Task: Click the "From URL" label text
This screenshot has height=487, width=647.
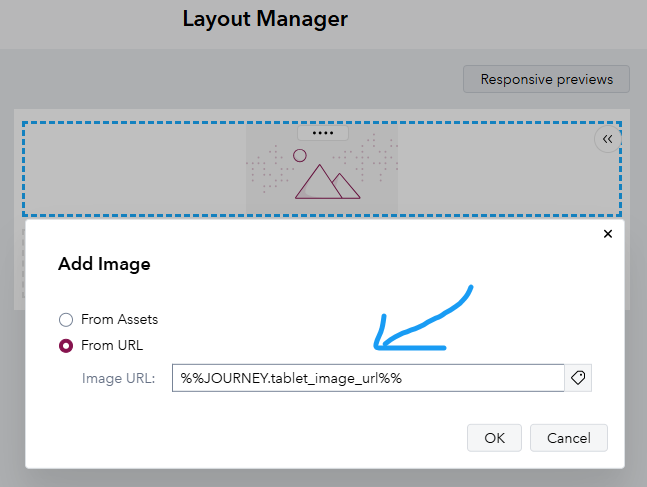Action: tap(112, 346)
